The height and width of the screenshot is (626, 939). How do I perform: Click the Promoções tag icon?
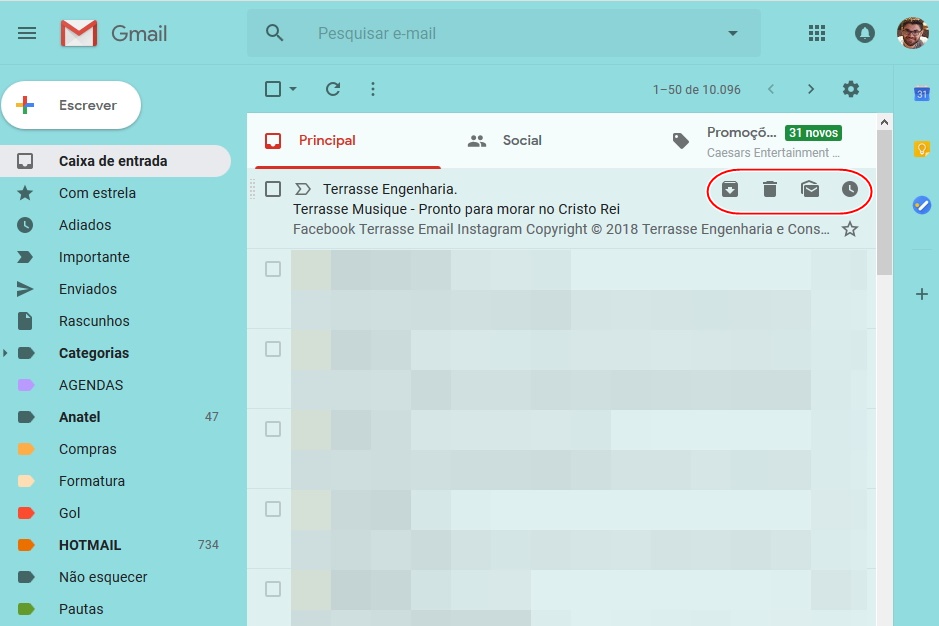click(680, 141)
